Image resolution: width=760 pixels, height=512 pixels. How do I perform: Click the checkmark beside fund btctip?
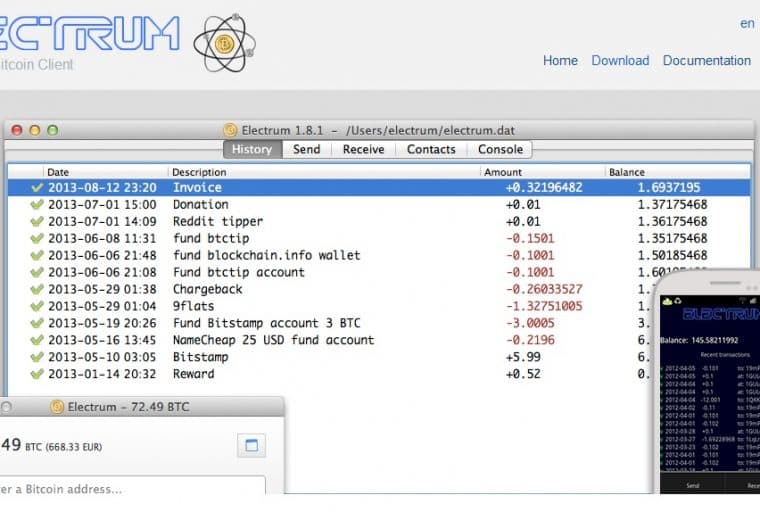(x=37, y=238)
